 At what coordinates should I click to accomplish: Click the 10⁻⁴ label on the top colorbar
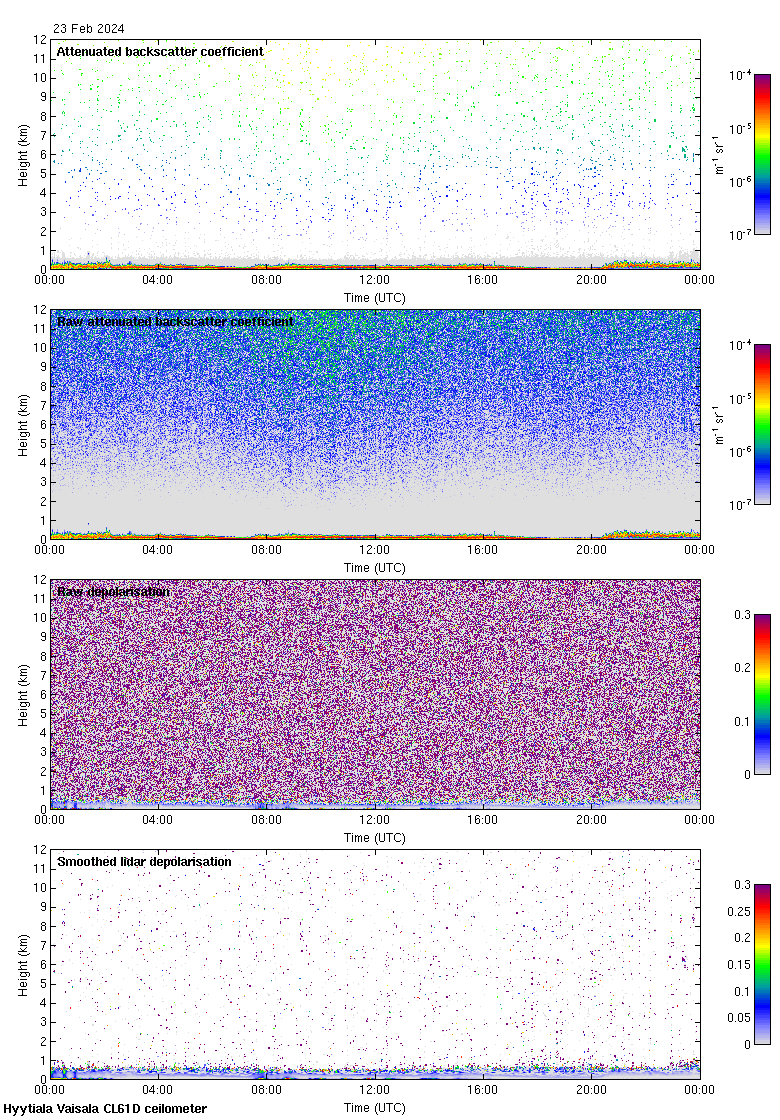(740, 75)
